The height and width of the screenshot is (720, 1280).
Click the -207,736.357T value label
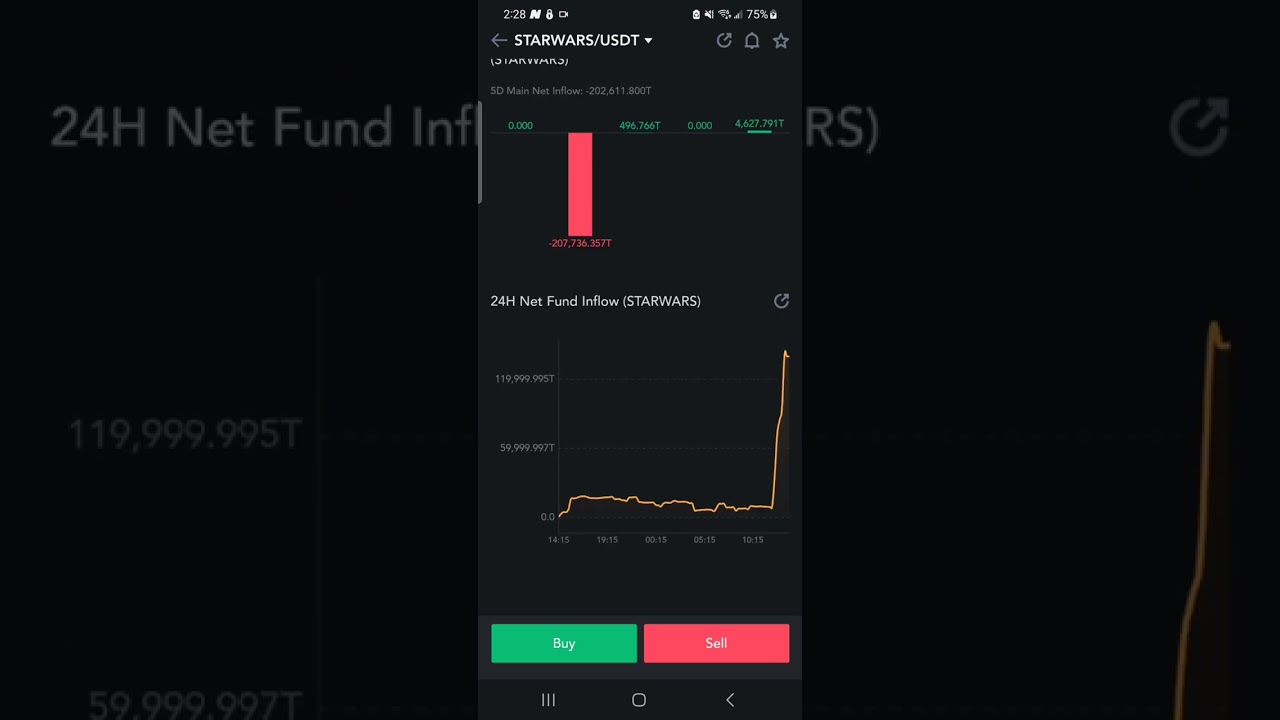pyautogui.click(x=580, y=243)
